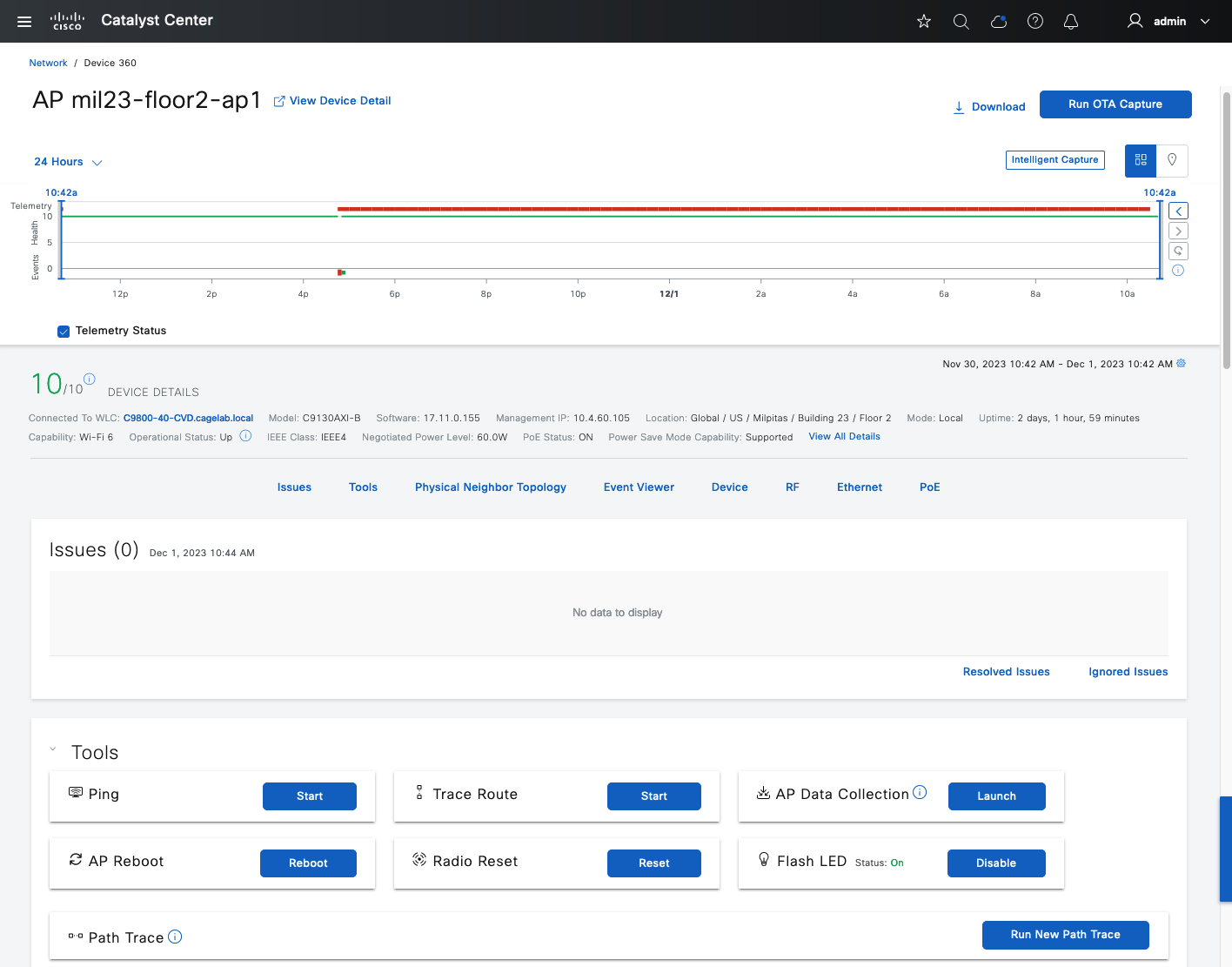Click the red event marker on timeline
Image resolution: width=1232 pixels, height=967 pixels.
[x=339, y=272]
